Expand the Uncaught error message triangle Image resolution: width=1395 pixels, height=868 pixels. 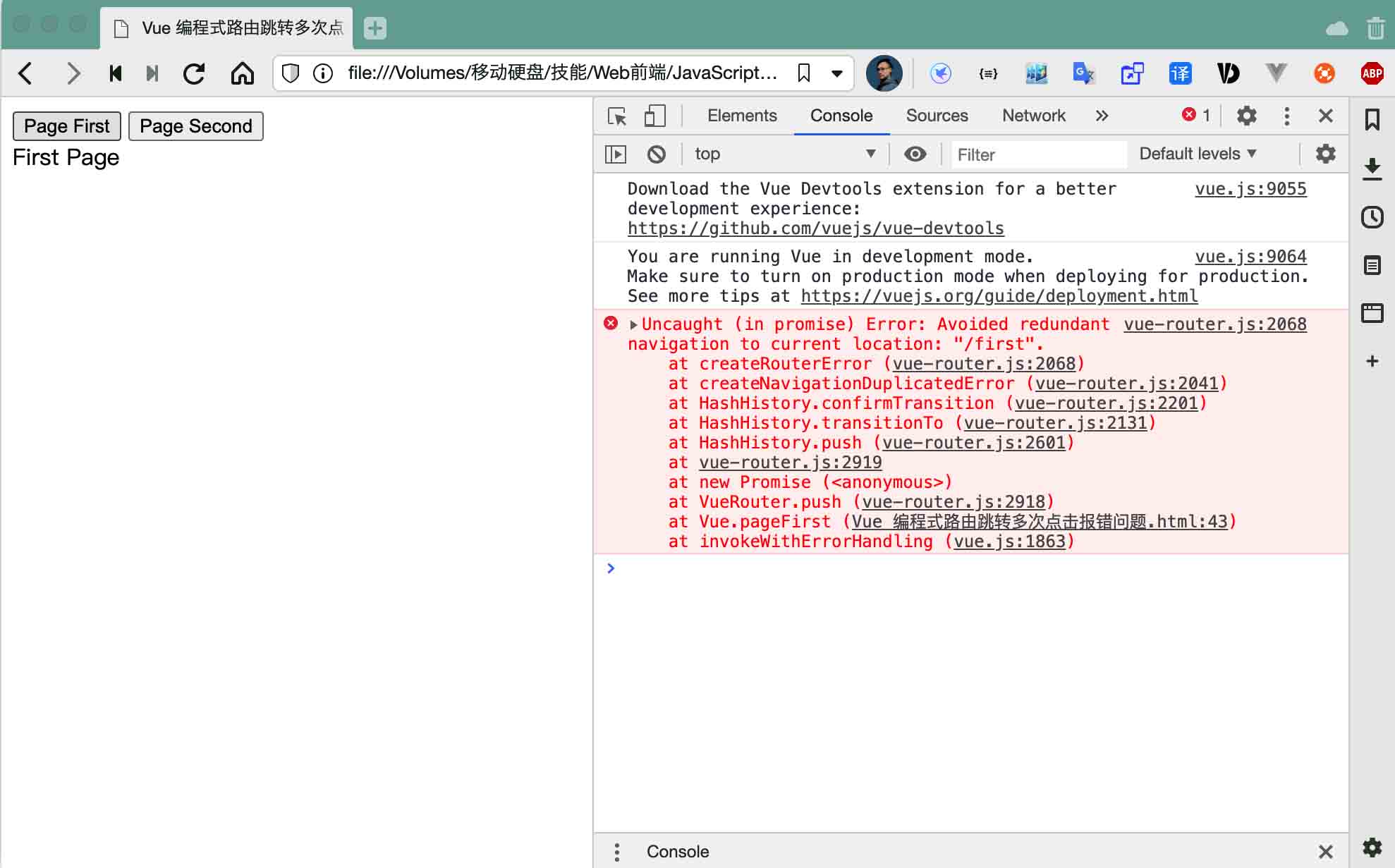click(x=633, y=325)
